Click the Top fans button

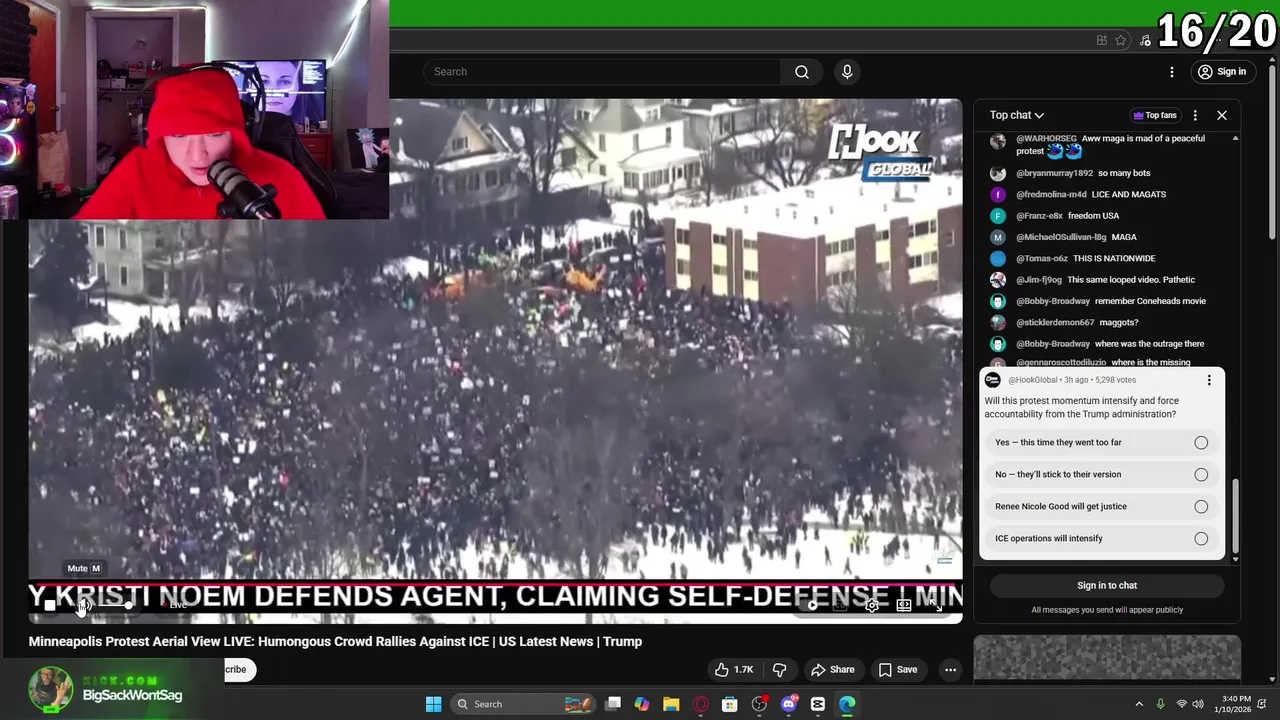coord(1155,115)
